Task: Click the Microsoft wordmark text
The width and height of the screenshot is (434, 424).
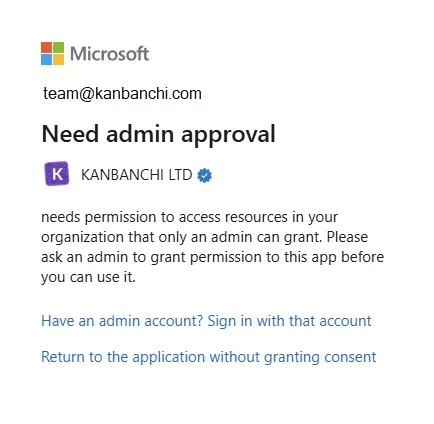Action: [109, 54]
